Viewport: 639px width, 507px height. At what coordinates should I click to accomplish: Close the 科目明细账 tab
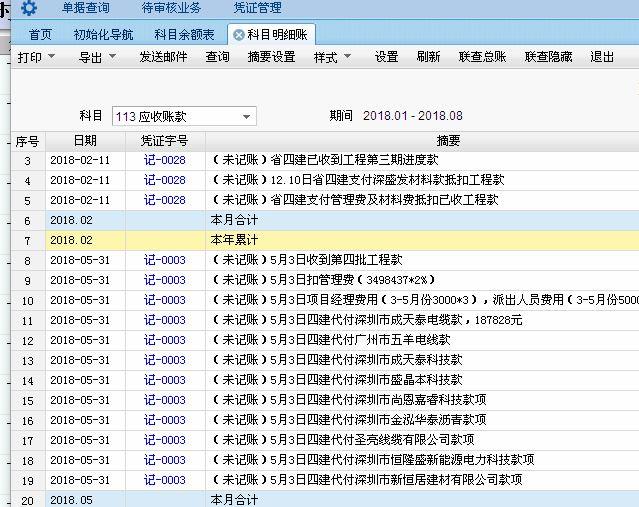238,35
